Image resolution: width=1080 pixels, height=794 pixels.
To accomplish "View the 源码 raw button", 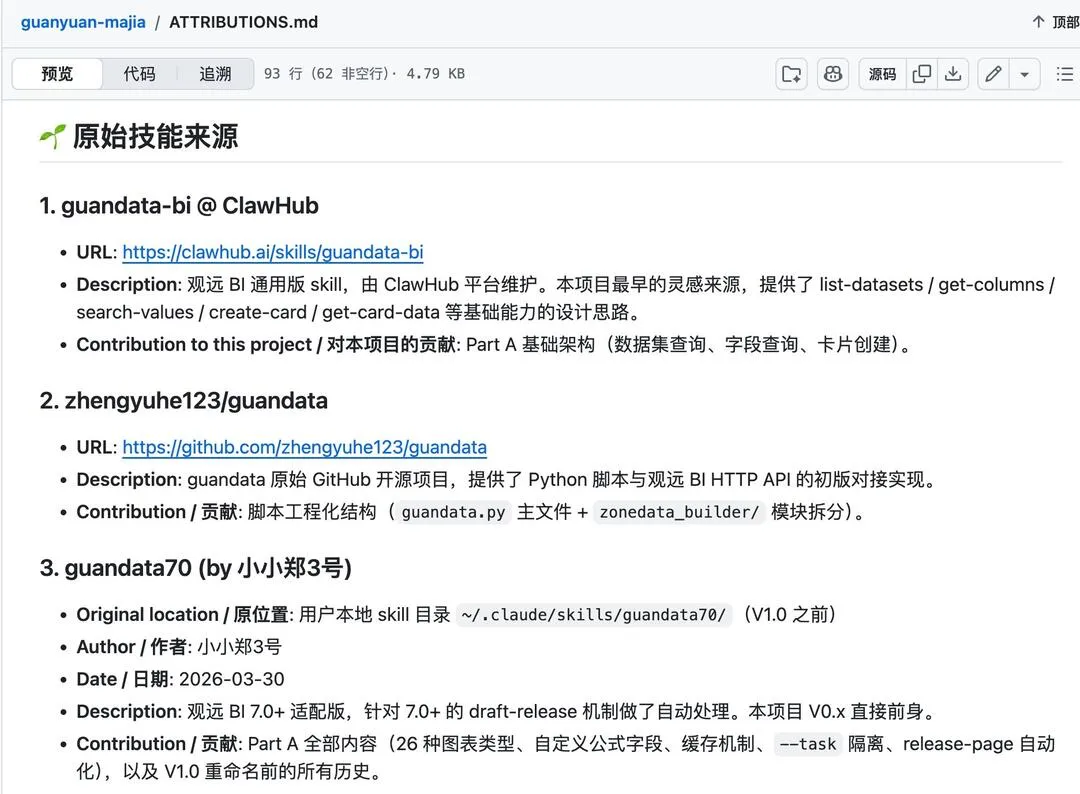I will pyautogui.click(x=882, y=74).
